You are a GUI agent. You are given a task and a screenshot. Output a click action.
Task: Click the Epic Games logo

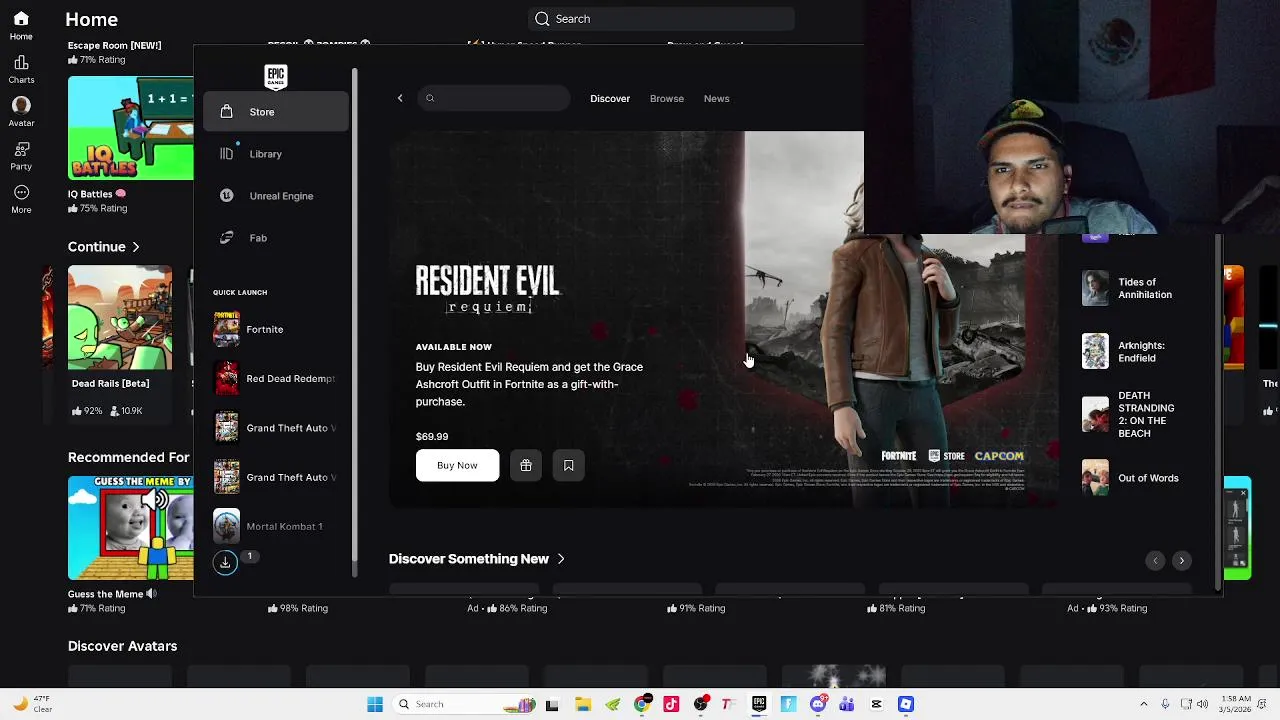[276, 76]
